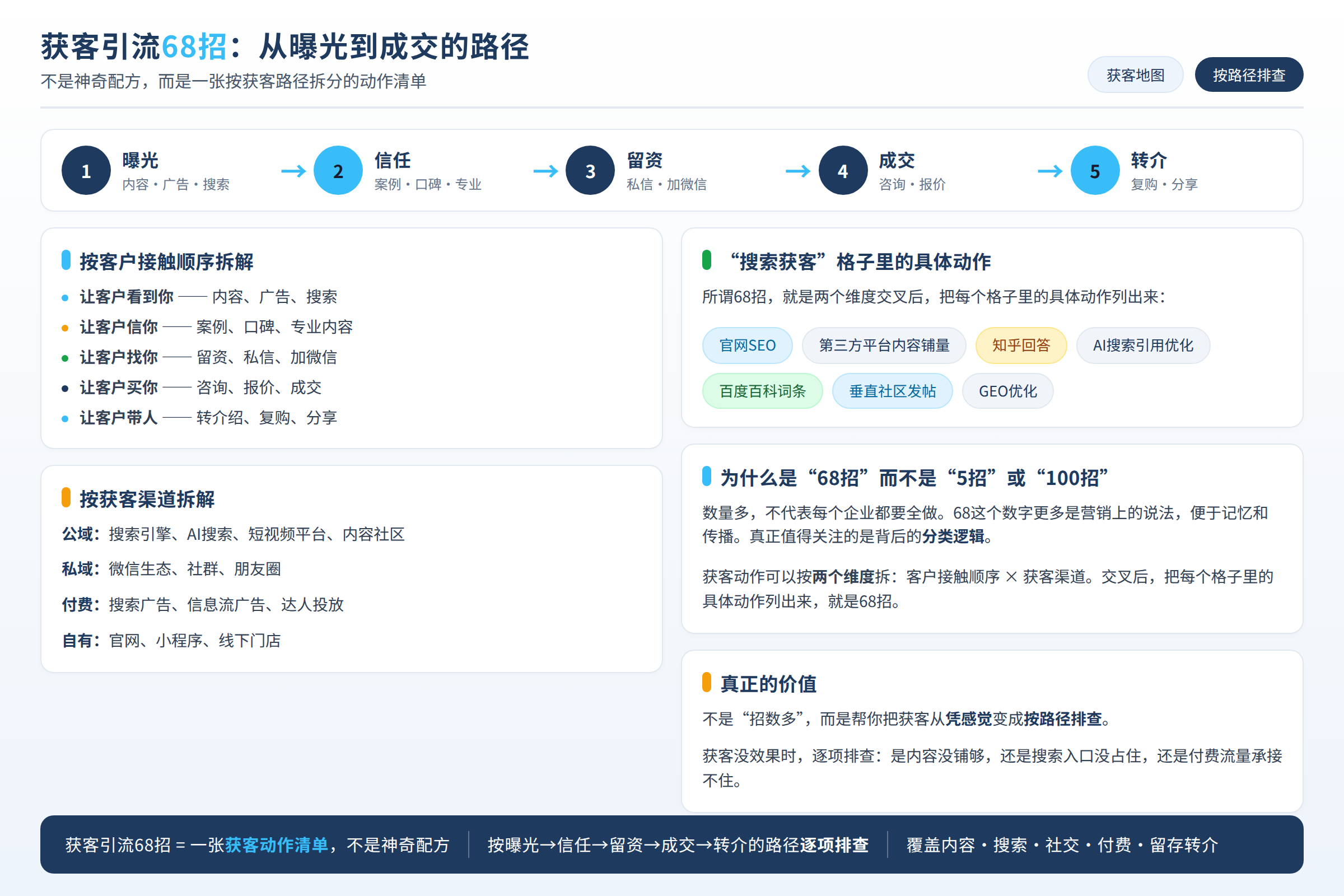The image size is (1344, 896).
Task: Click step circle number 3 留资
Action: (x=590, y=170)
